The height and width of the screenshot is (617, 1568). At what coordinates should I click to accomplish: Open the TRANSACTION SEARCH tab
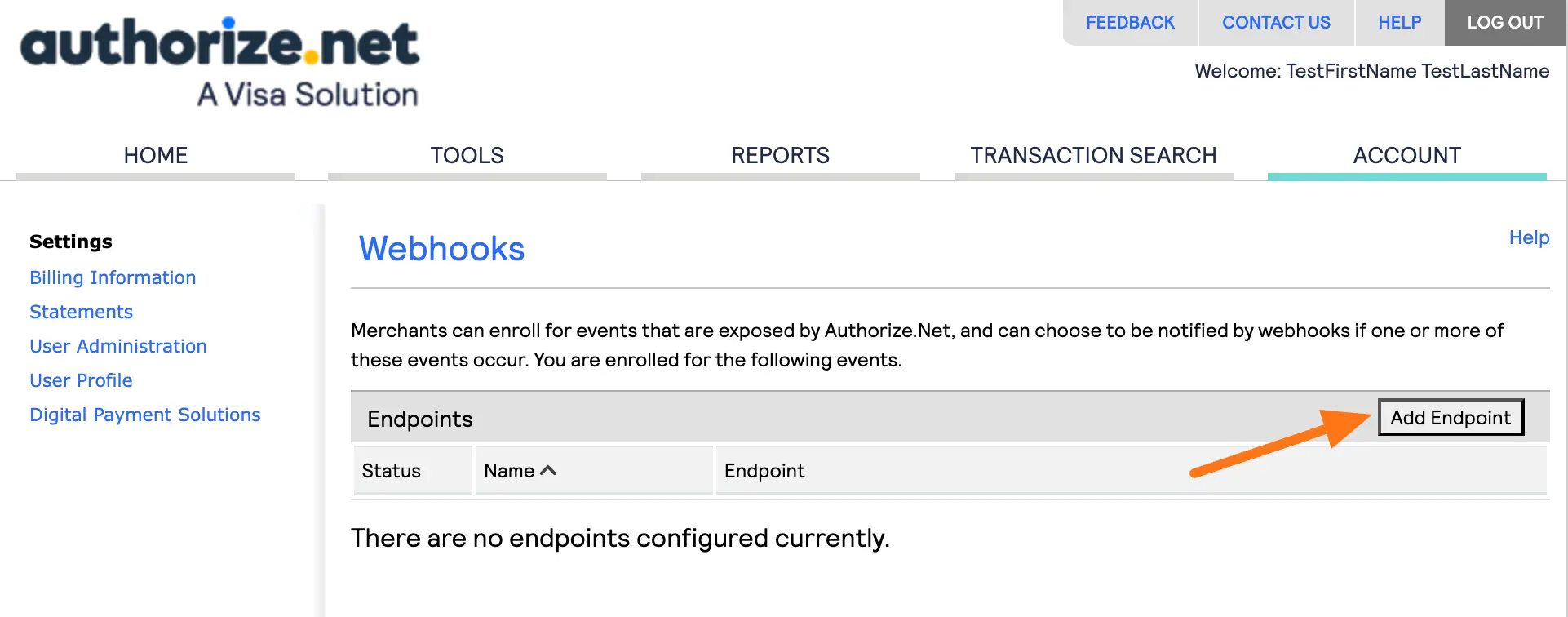(x=1093, y=155)
